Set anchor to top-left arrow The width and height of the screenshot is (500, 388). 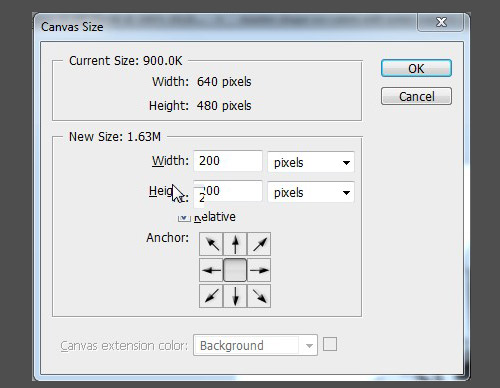point(211,244)
